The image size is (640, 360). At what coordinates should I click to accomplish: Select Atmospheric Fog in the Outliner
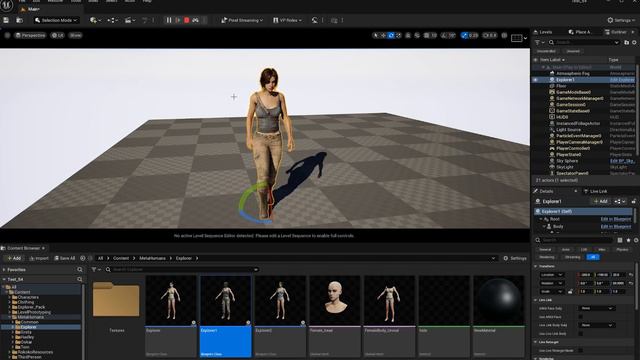tap(573, 73)
